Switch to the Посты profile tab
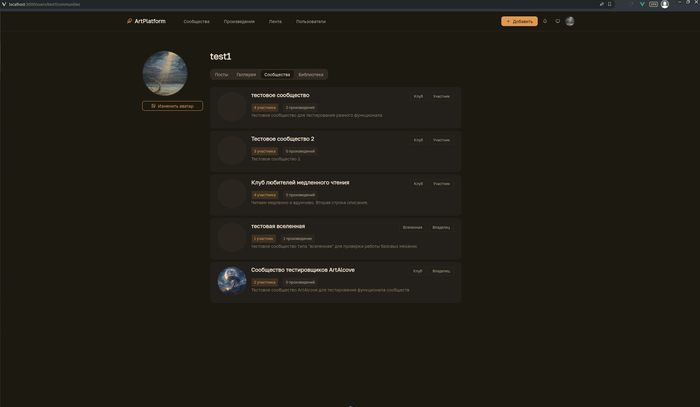 click(221, 75)
